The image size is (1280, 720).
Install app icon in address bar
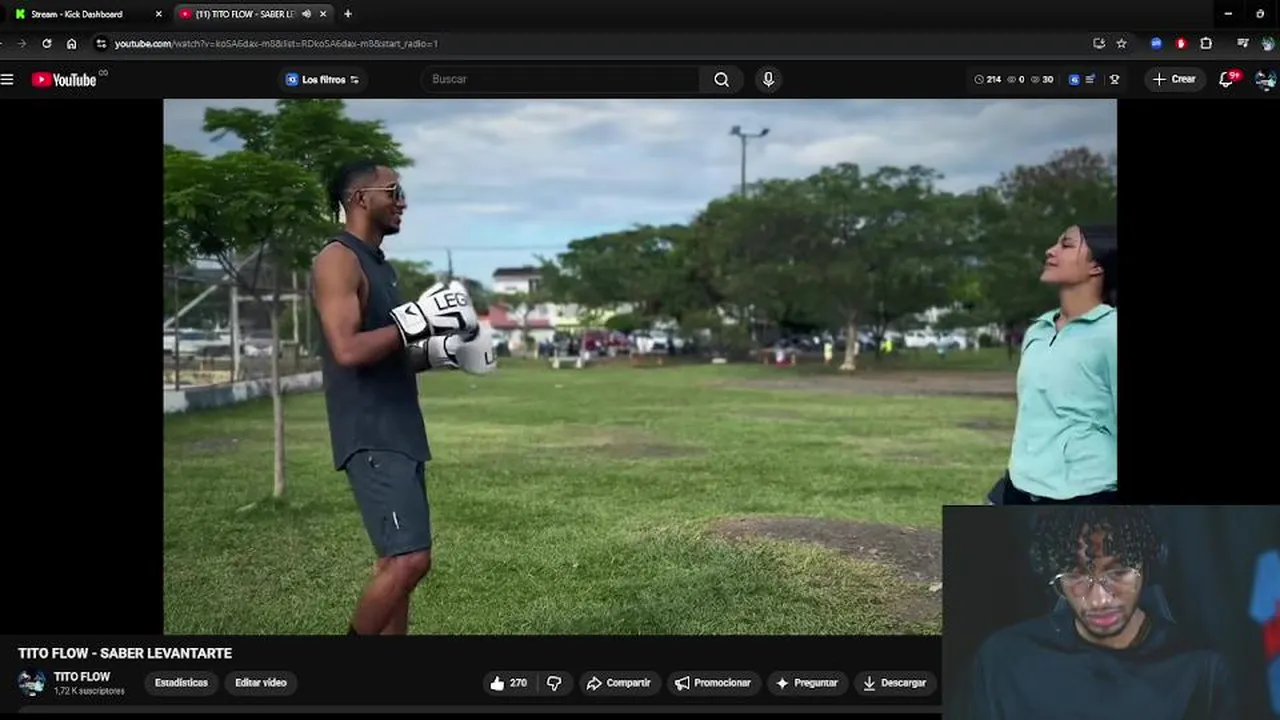1099,43
